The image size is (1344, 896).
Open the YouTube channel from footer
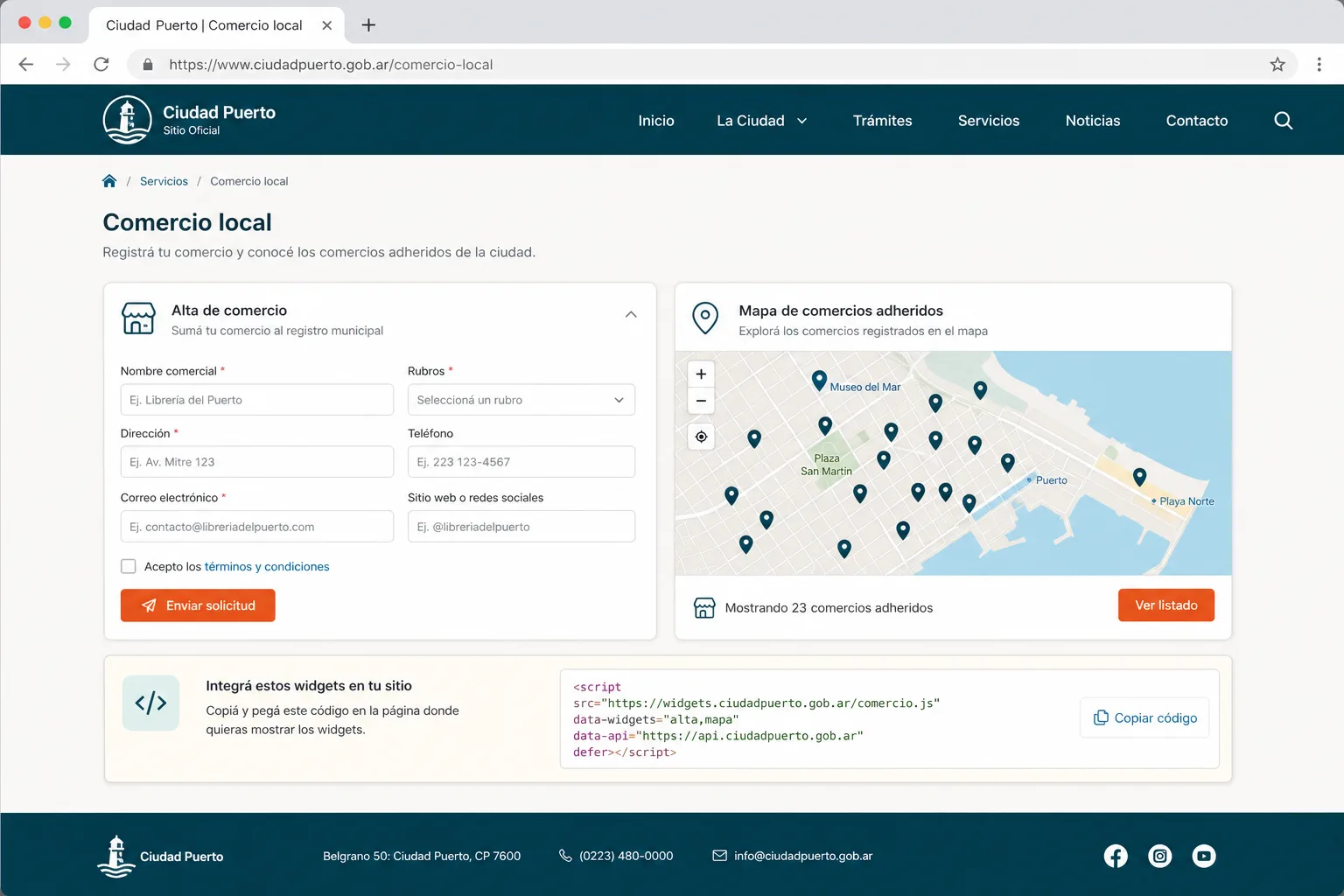click(1204, 856)
